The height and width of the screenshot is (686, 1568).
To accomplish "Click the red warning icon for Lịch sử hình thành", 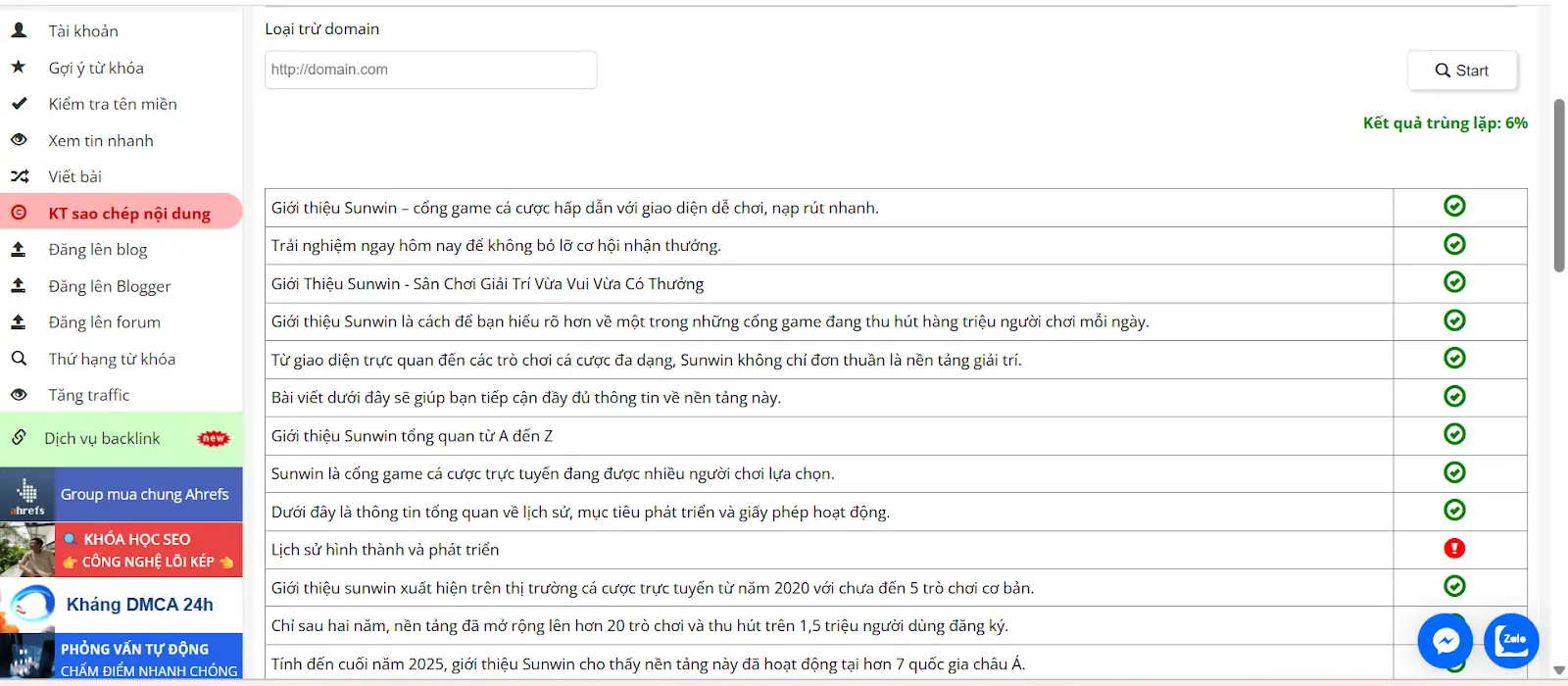I will pos(1454,549).
